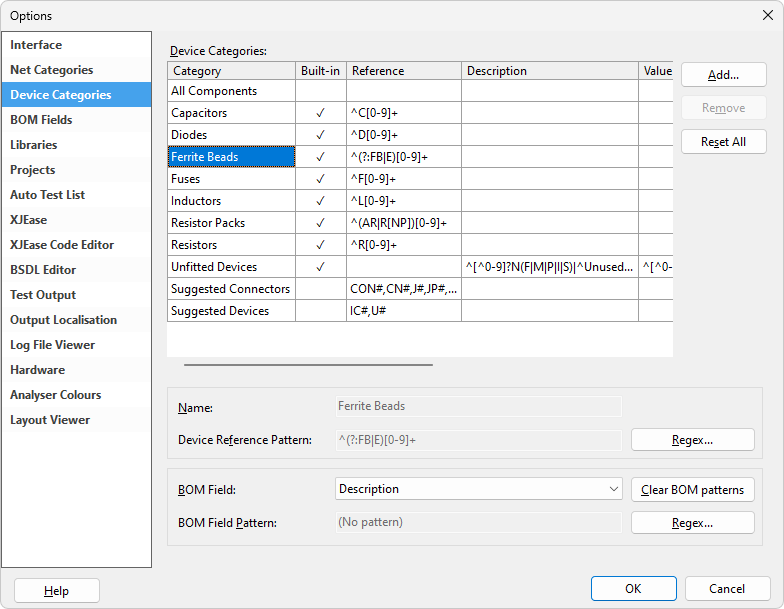Screen dimensions: 784x609
Task: Switch to the Net Categories section
Action: point(52,70)
